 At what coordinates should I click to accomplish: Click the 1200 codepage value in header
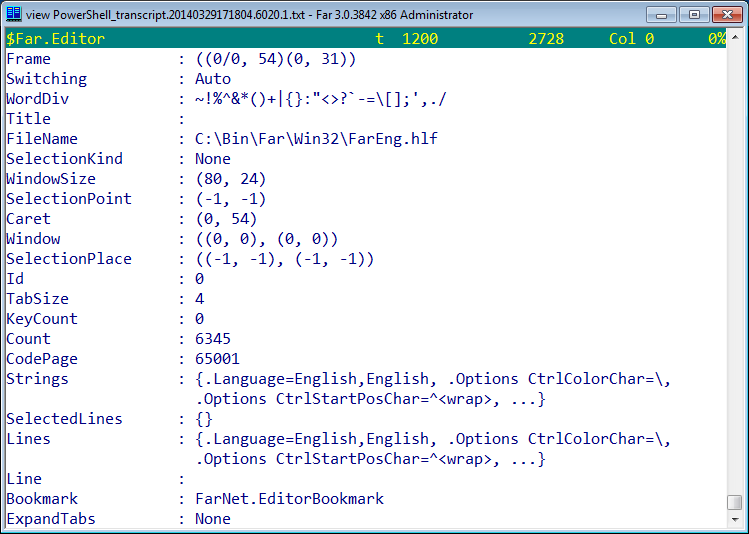tap(420, 39)
